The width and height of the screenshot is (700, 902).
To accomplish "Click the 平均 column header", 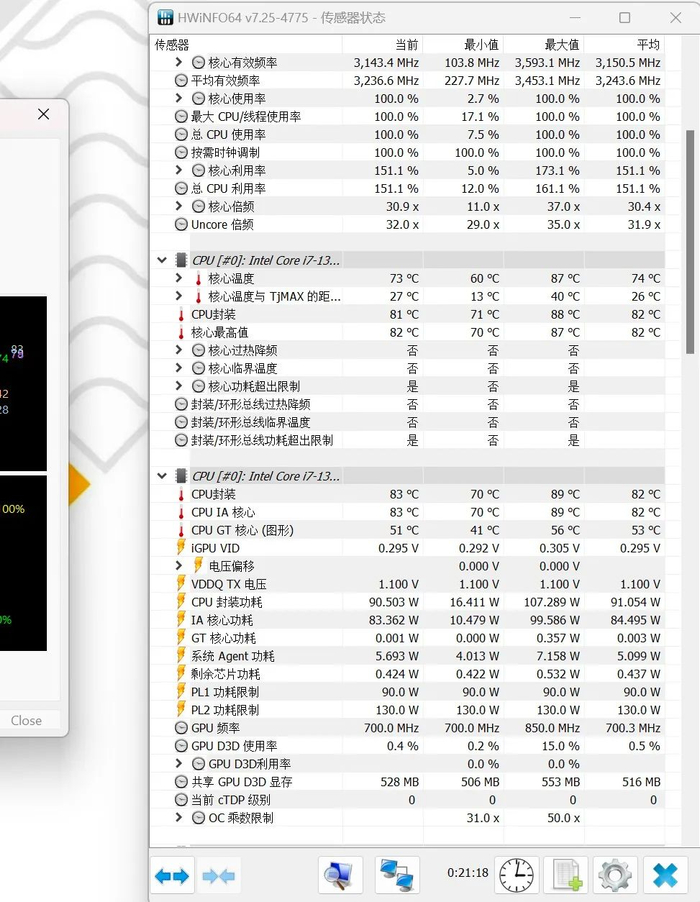I will point(624,44).
